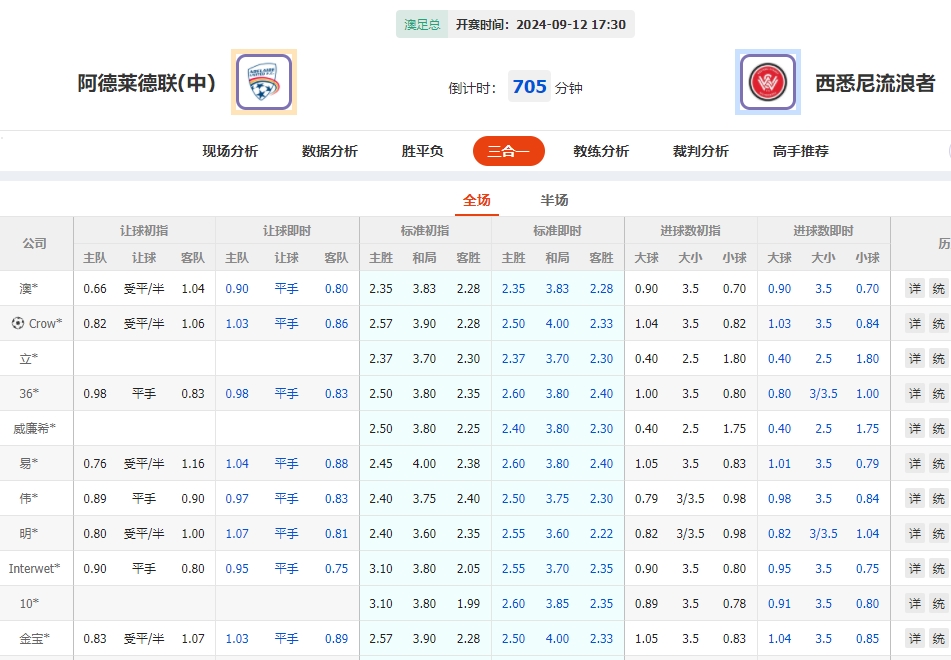
Task: Select the highlighted 三合一 tab
Action: coord(508,151)
